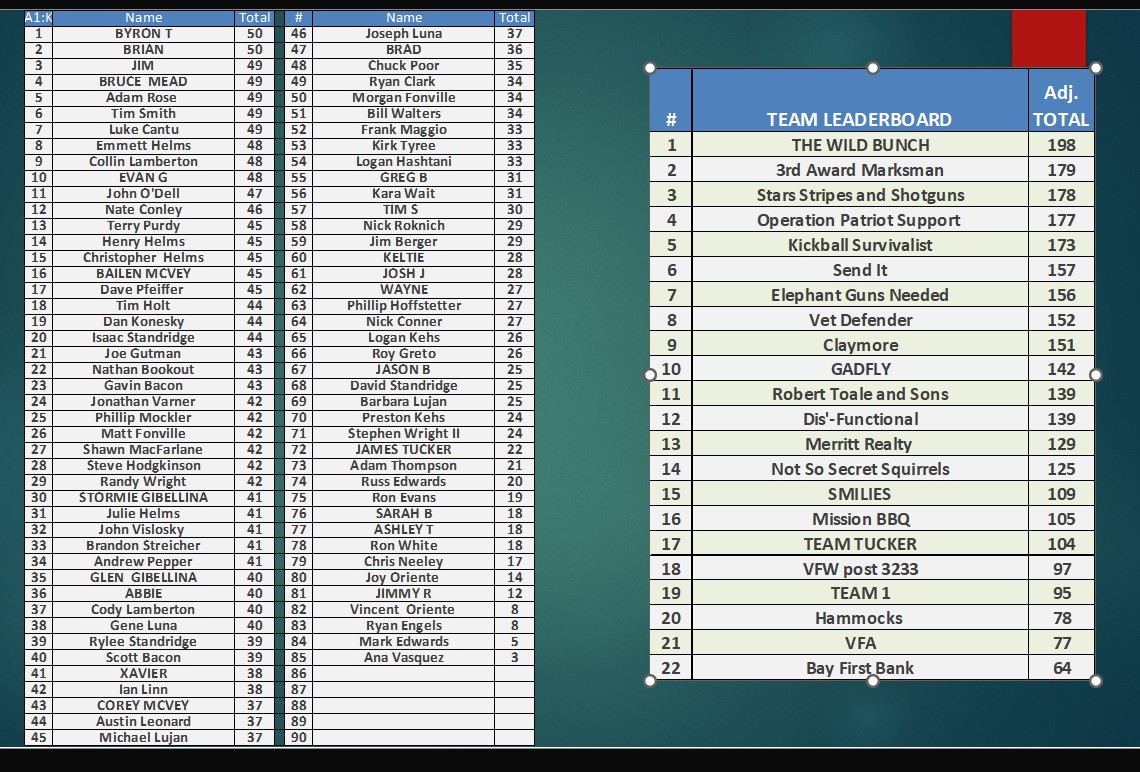Select the Joseph Luna name cell
Screen dimensions: 1140x772
click(404, 33)
